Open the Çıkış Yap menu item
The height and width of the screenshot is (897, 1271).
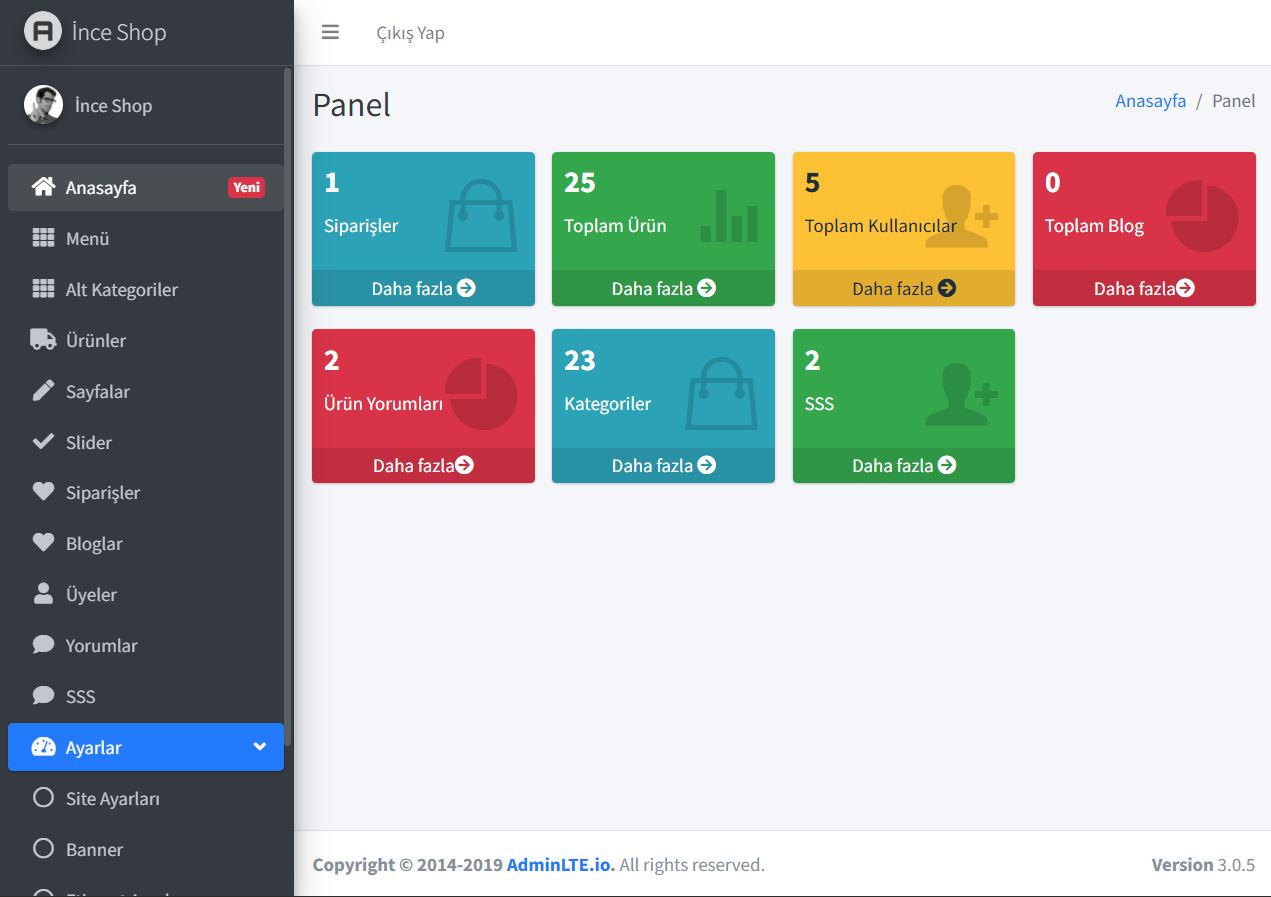tap(410, 33)
